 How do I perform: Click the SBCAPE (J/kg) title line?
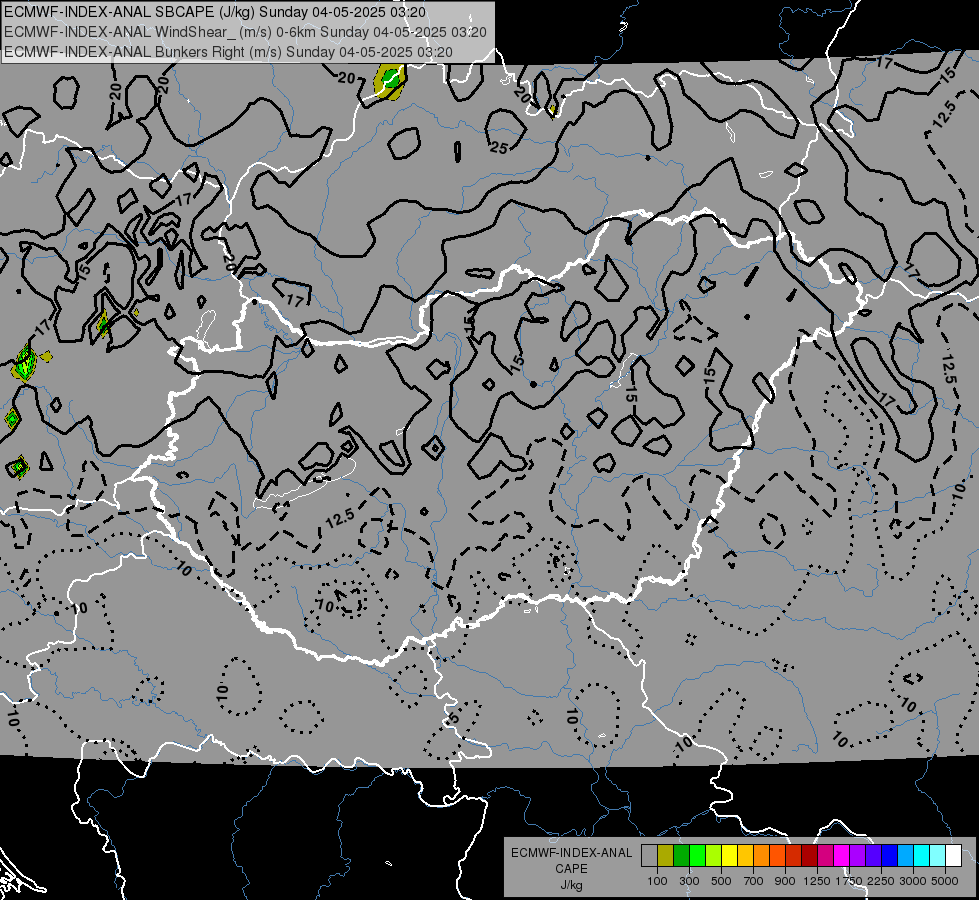coord(215,12)
